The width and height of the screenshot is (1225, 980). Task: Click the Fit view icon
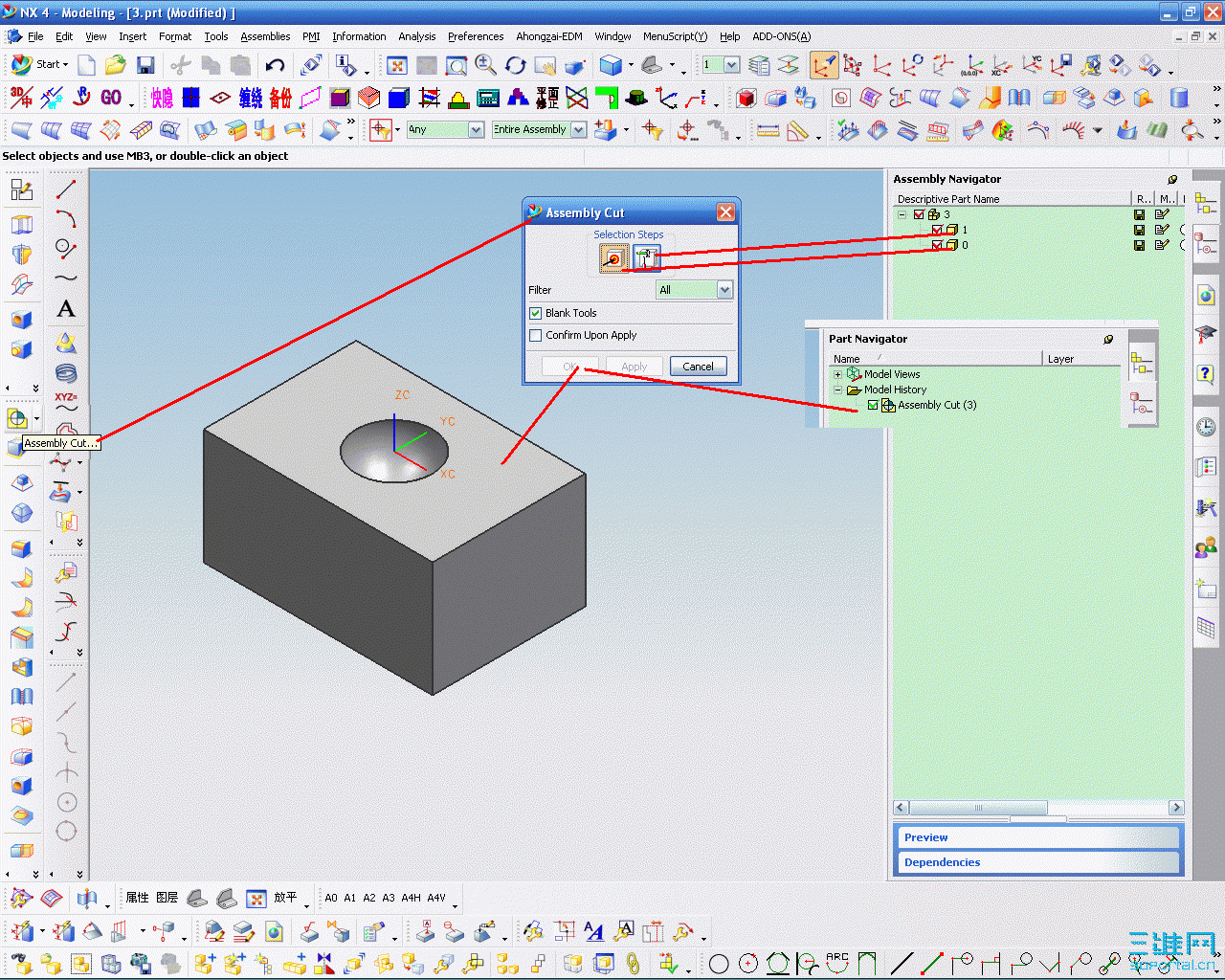397,65
